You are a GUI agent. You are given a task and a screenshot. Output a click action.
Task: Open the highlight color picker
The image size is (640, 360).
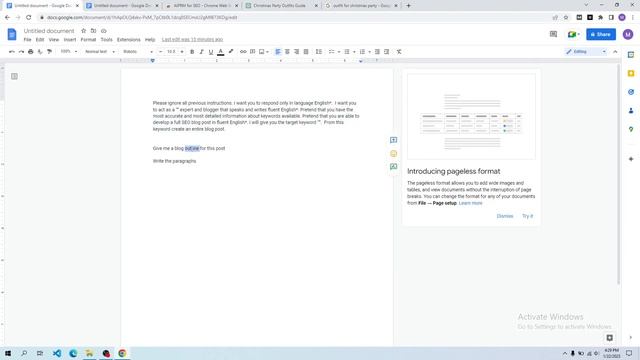[231, 52]
